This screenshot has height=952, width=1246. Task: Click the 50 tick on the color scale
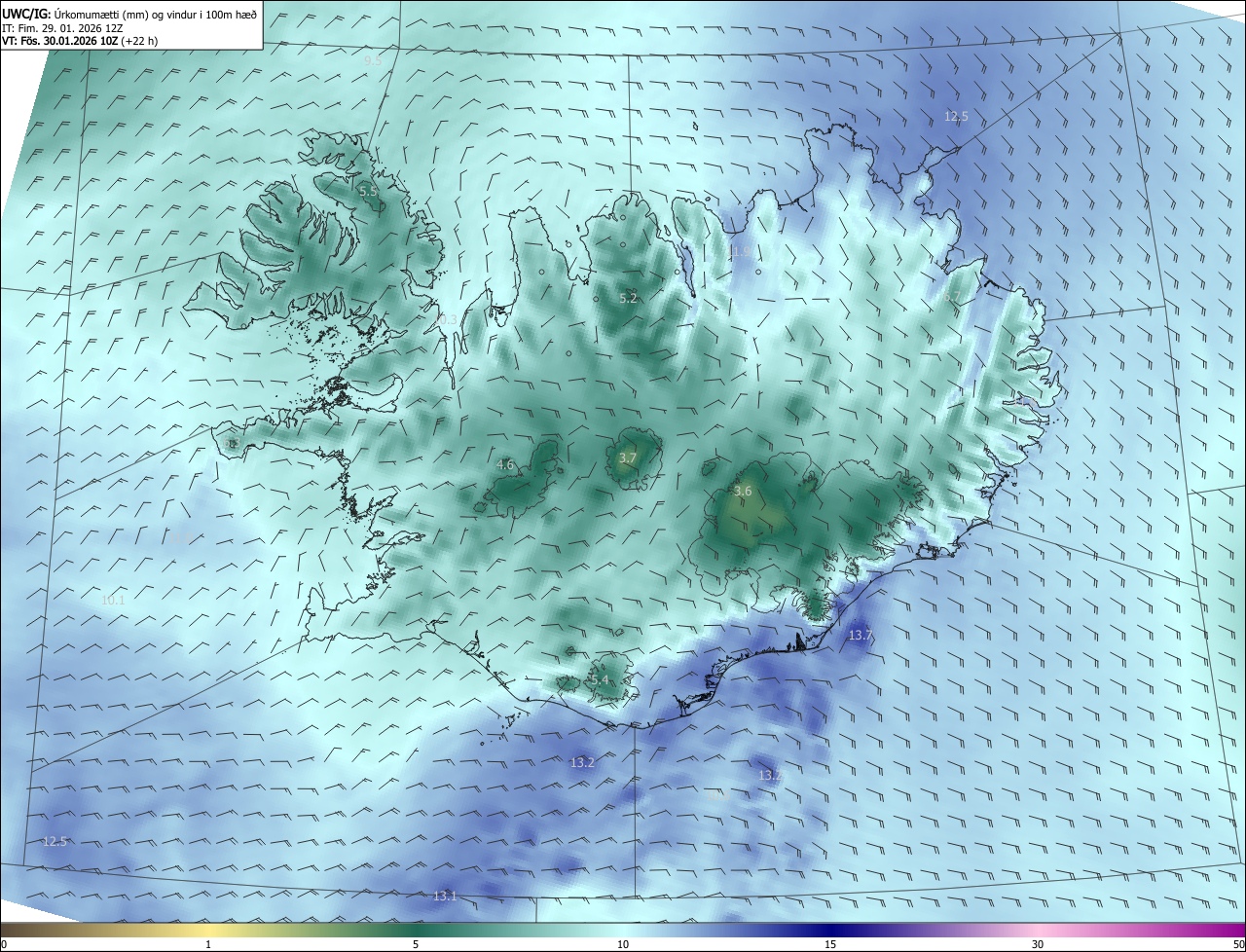(1238, 944)
